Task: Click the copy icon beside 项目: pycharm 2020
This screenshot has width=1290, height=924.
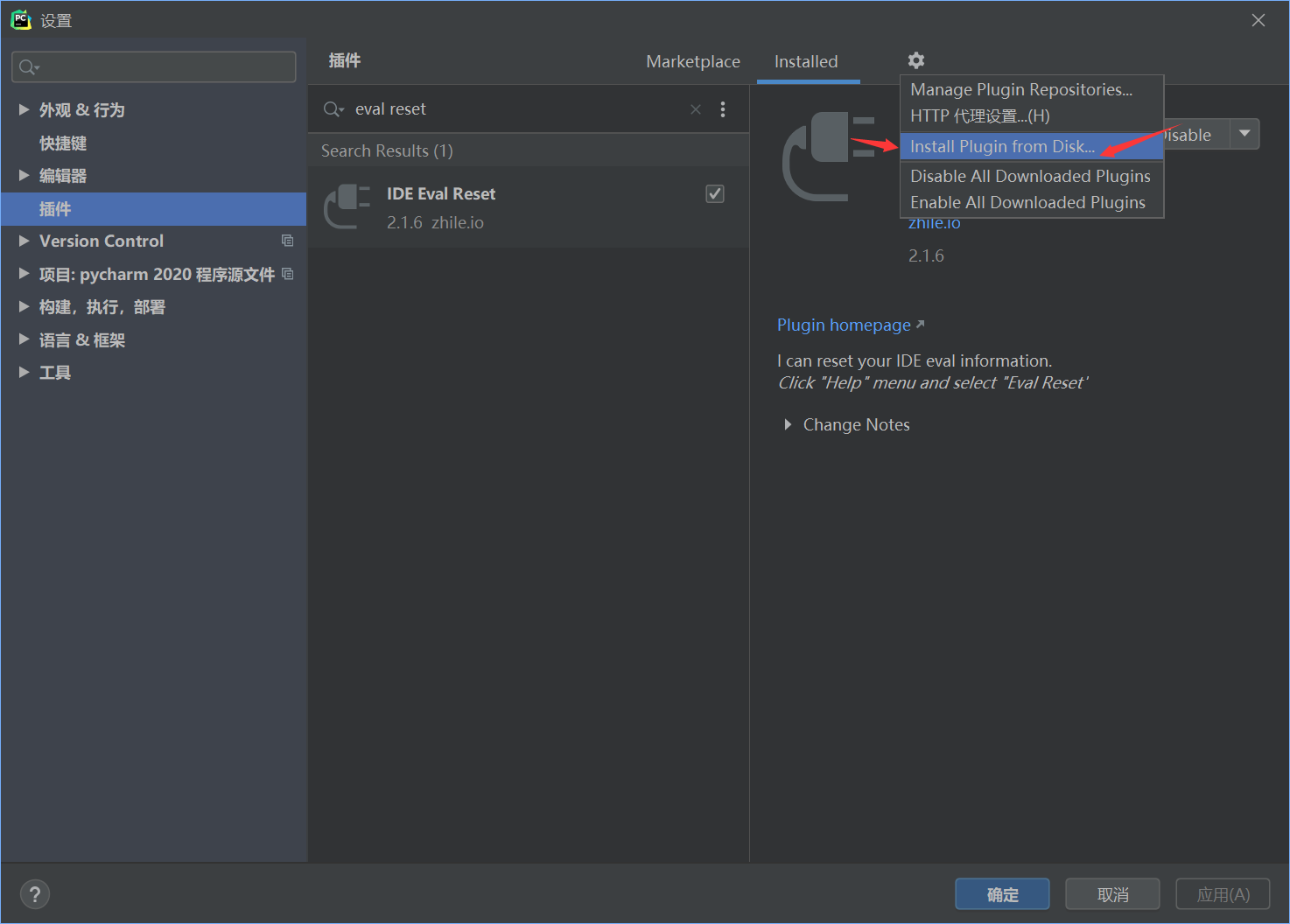Action: (287, 273)
